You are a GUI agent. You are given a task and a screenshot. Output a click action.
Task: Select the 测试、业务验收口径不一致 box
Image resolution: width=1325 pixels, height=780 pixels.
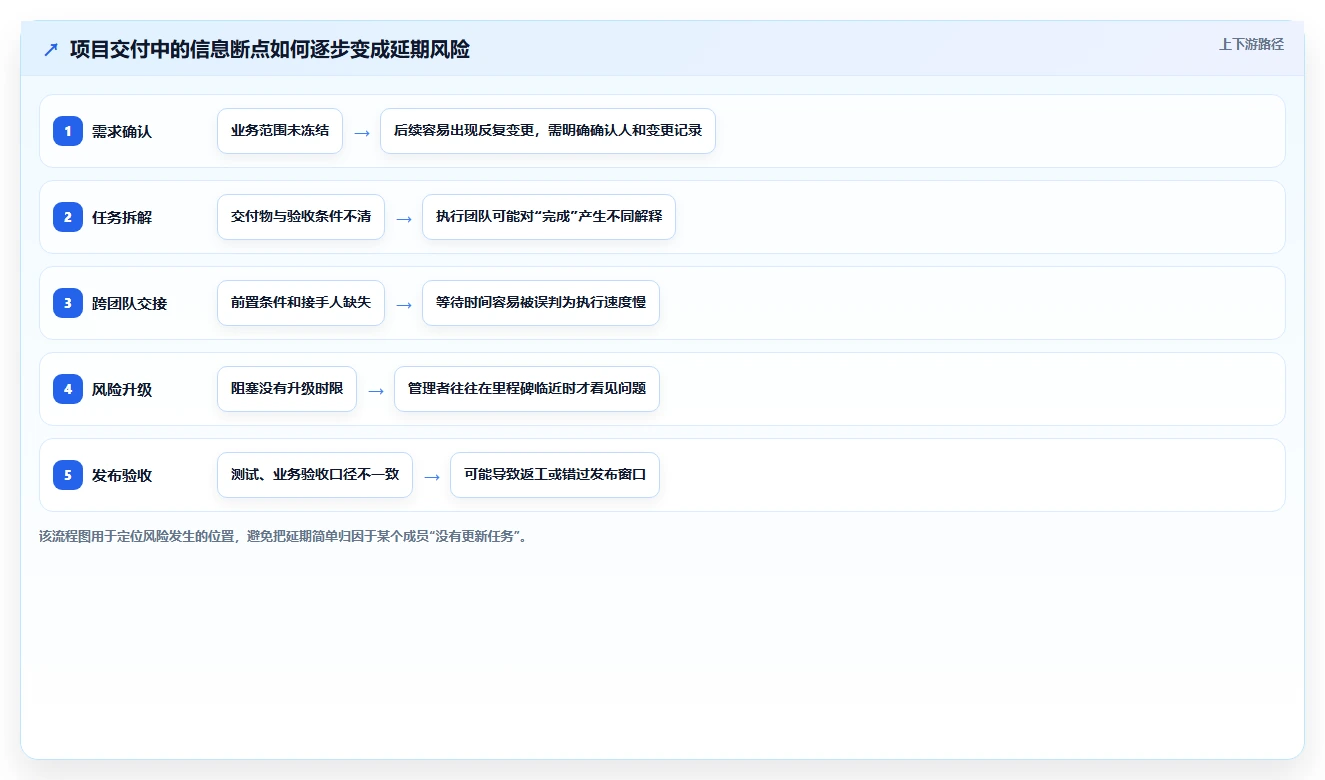315,475
